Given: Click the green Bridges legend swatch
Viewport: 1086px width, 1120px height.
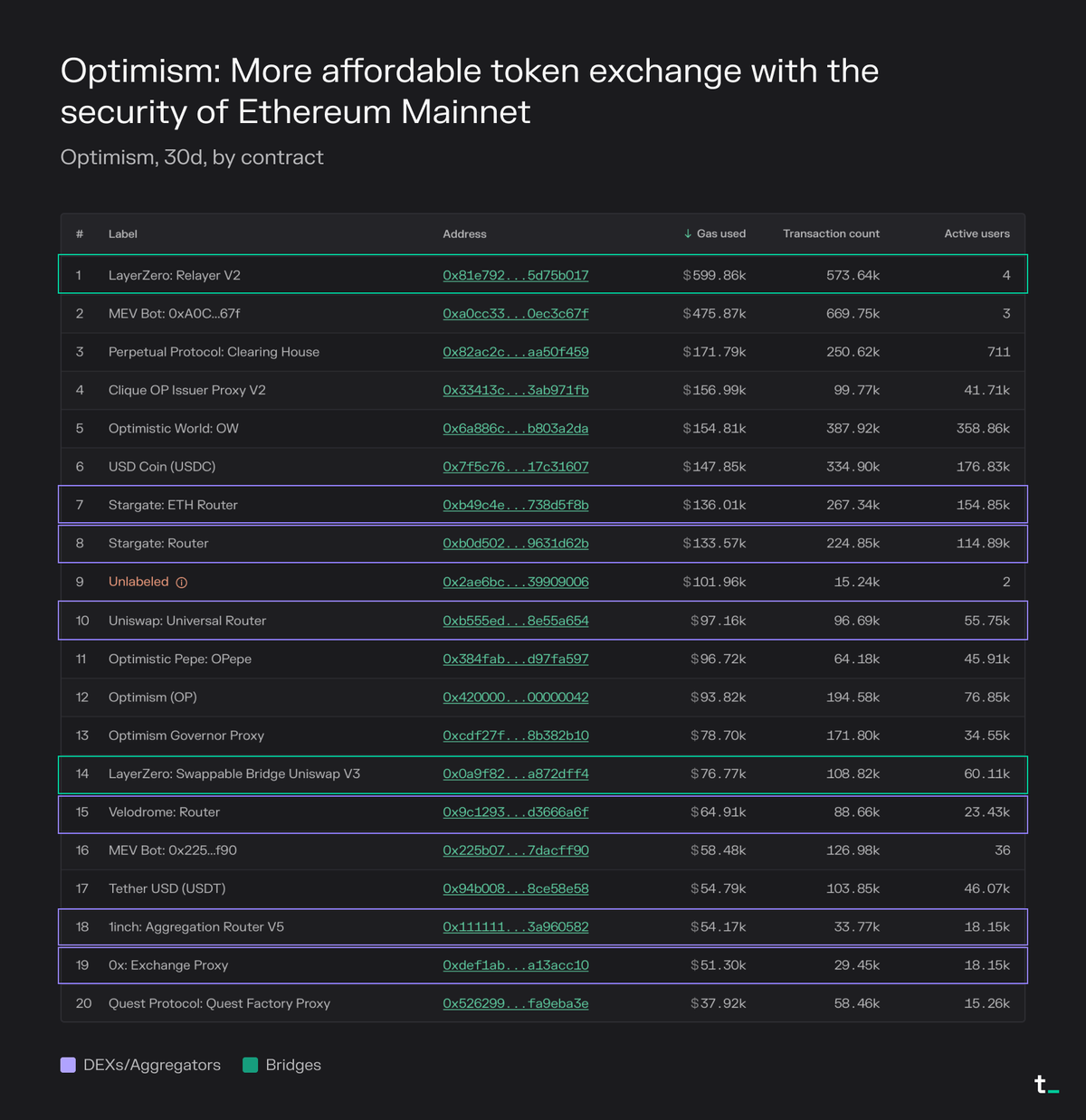Looking at the screenshot, I should coord(251,1065).
